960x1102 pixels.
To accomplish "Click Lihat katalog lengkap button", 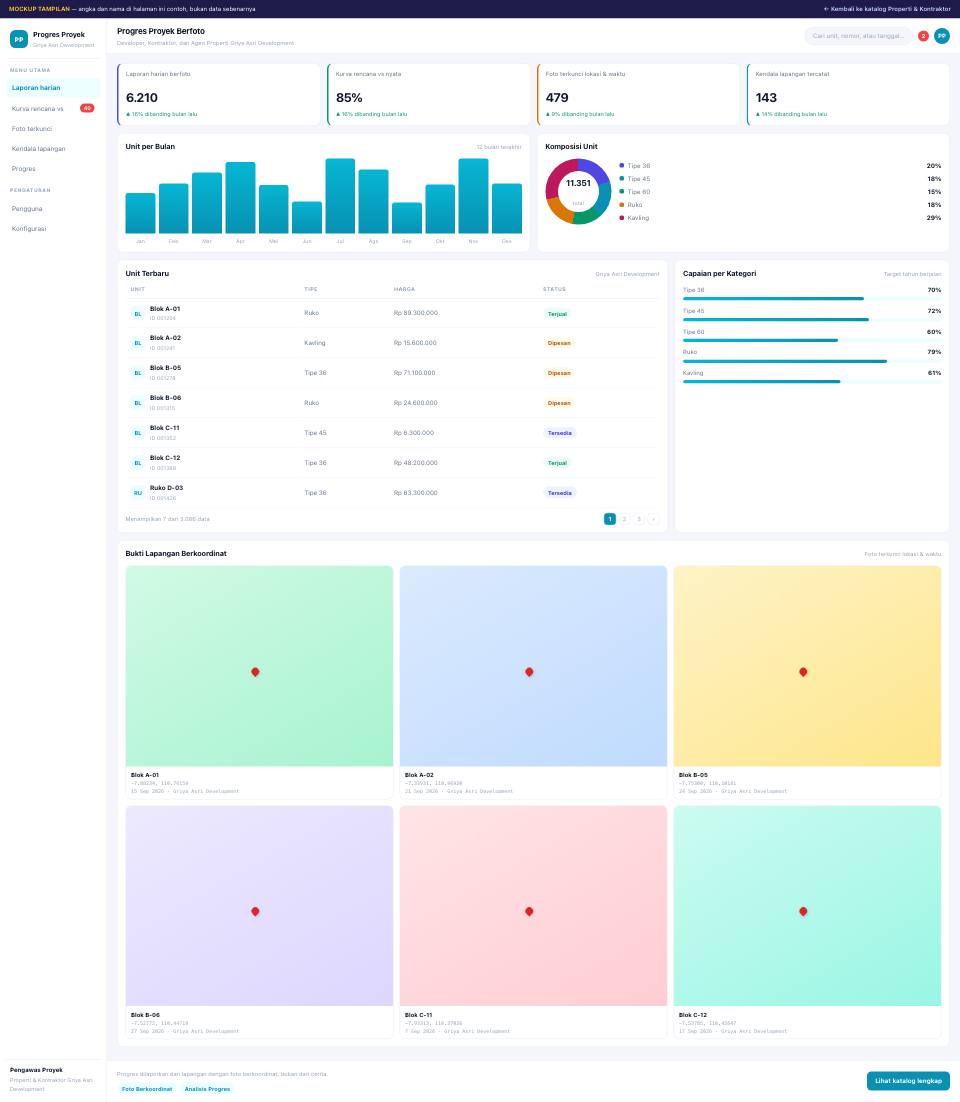I will tap(908, 1081).
